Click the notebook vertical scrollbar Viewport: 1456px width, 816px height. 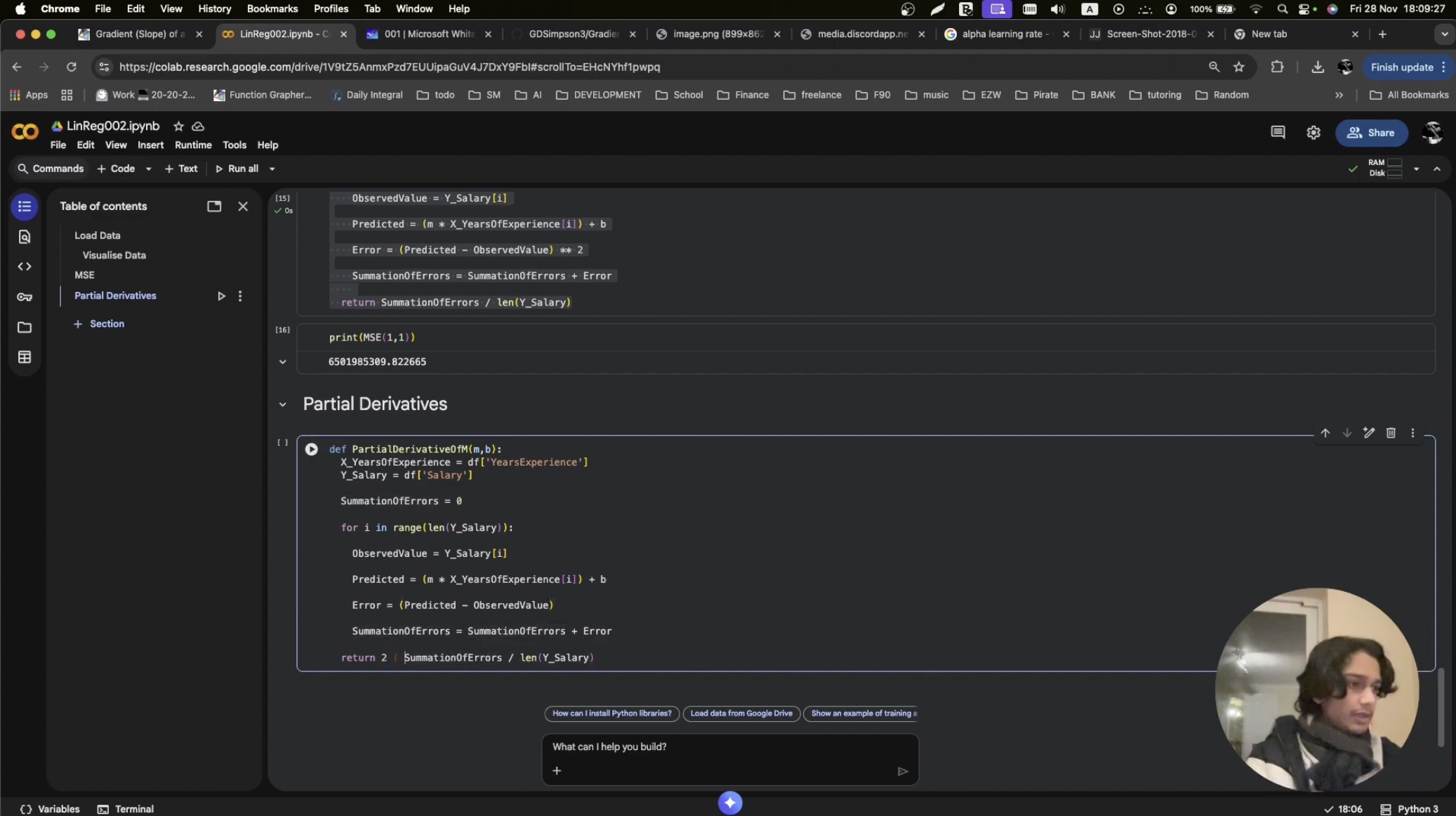pyautogui.click(x=1441, y=708)
